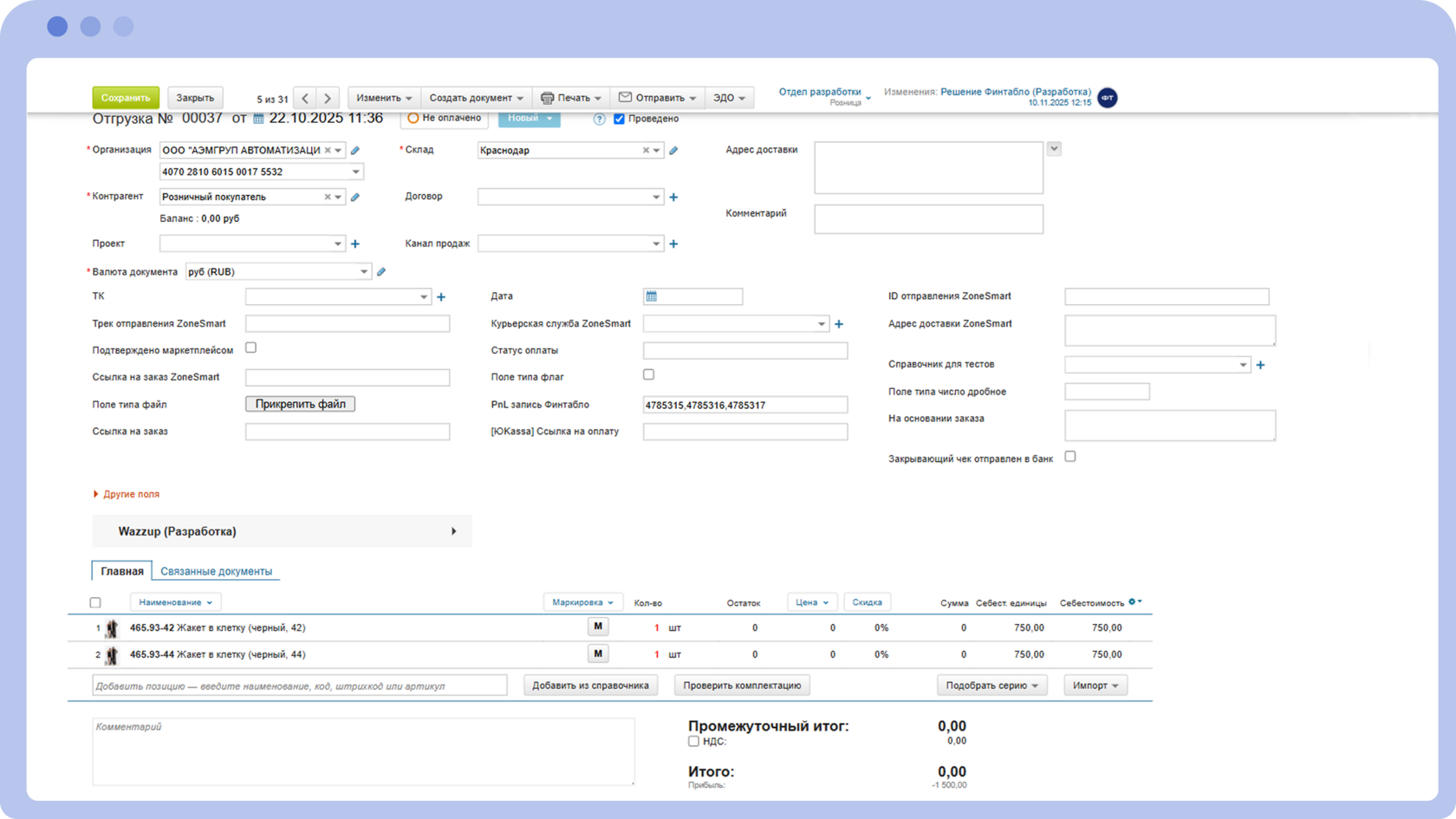
Task: Click the Добавить позицию input field
Action: pyautogui.click(x=299, y=686)
